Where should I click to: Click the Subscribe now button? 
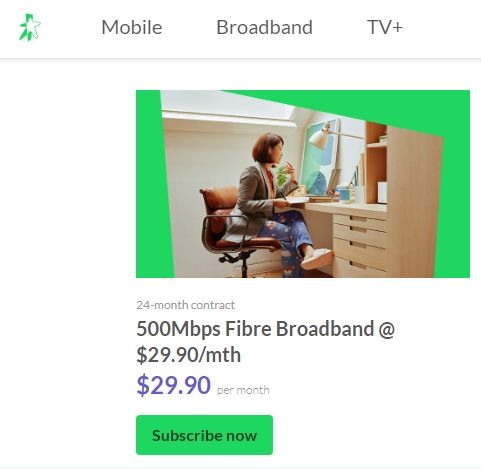click(204, 435)
